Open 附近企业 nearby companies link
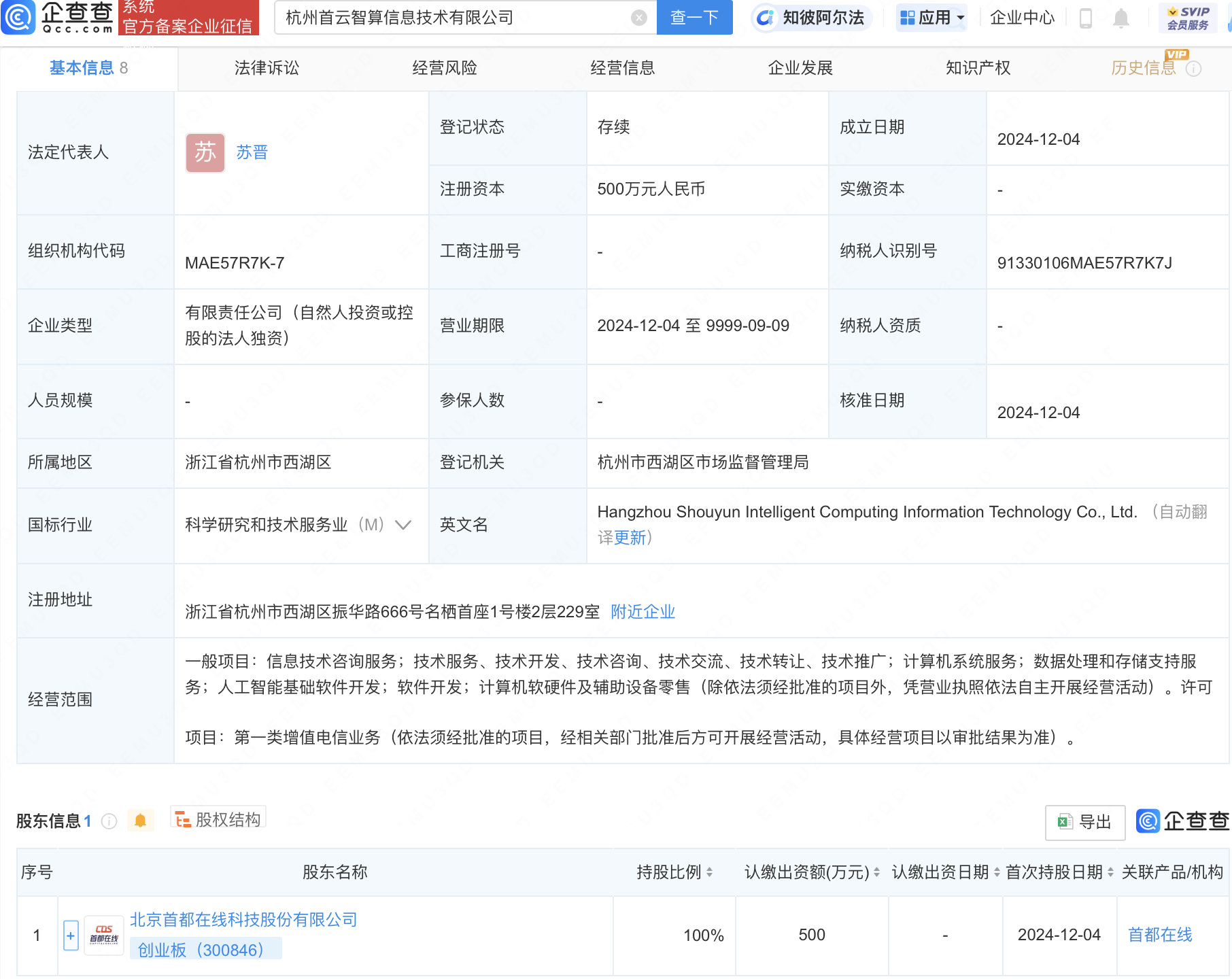1232x979 pixels. tap(643, 612)
